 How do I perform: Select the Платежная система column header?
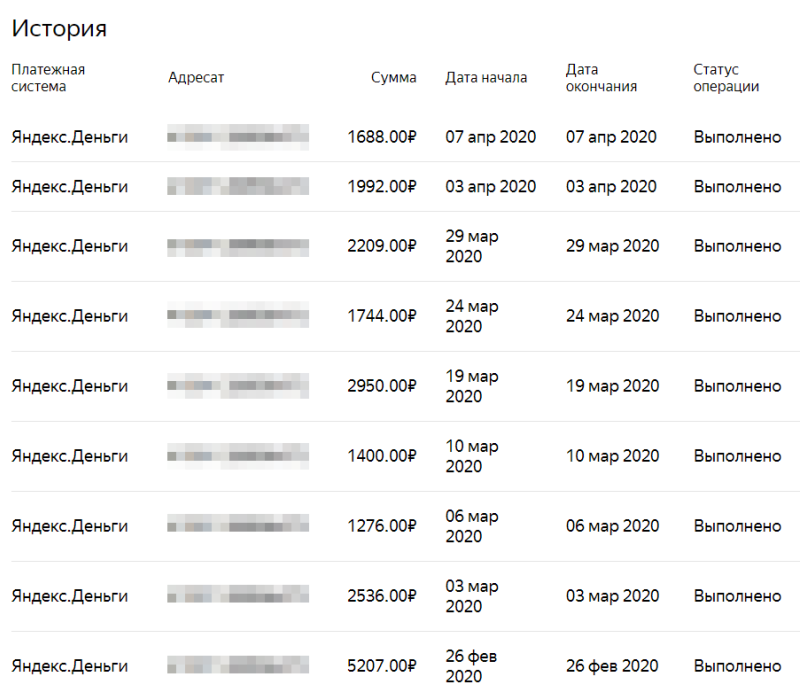coord(48,78)
